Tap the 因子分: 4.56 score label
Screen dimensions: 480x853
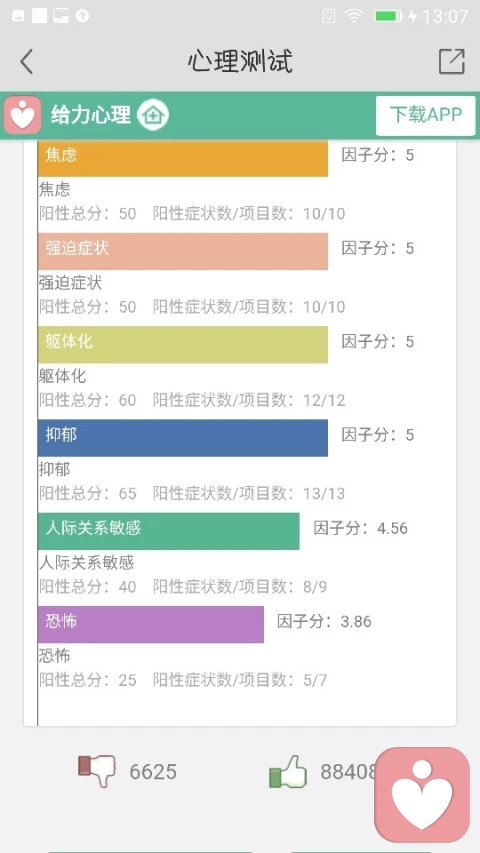pyautogui.click(x=360, y=528)
